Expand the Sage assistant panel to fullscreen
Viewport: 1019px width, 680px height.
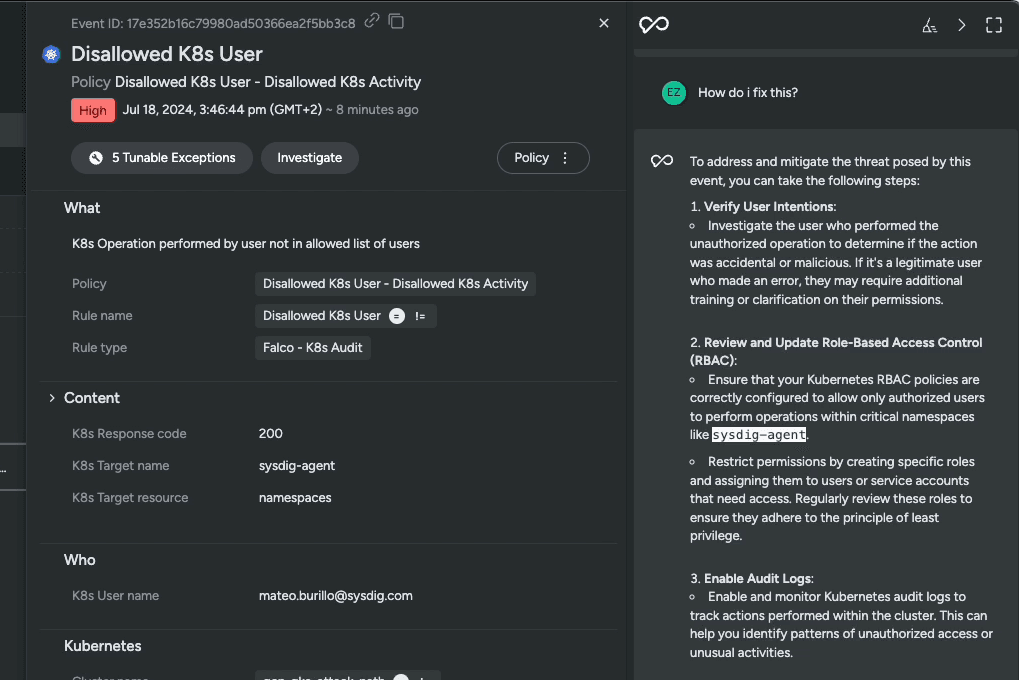[994, 25]
